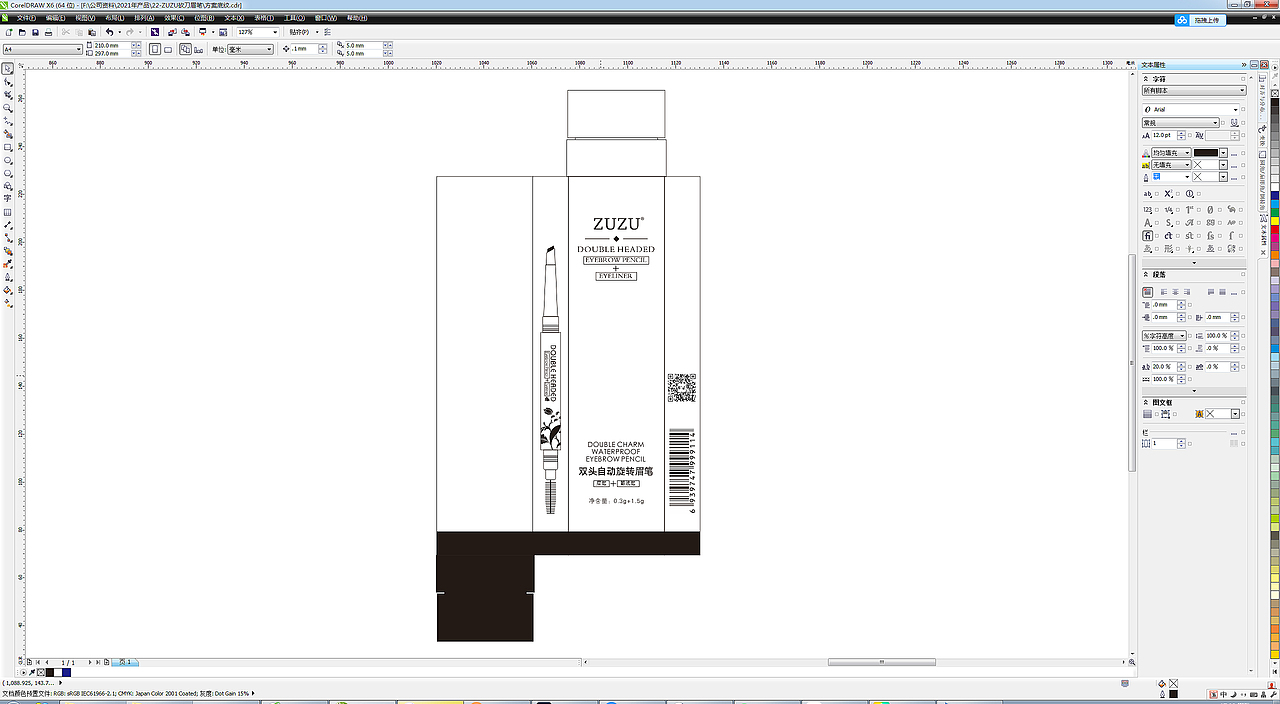Select the Smart Fill tool
The image size is (1280, 704).
8,133
